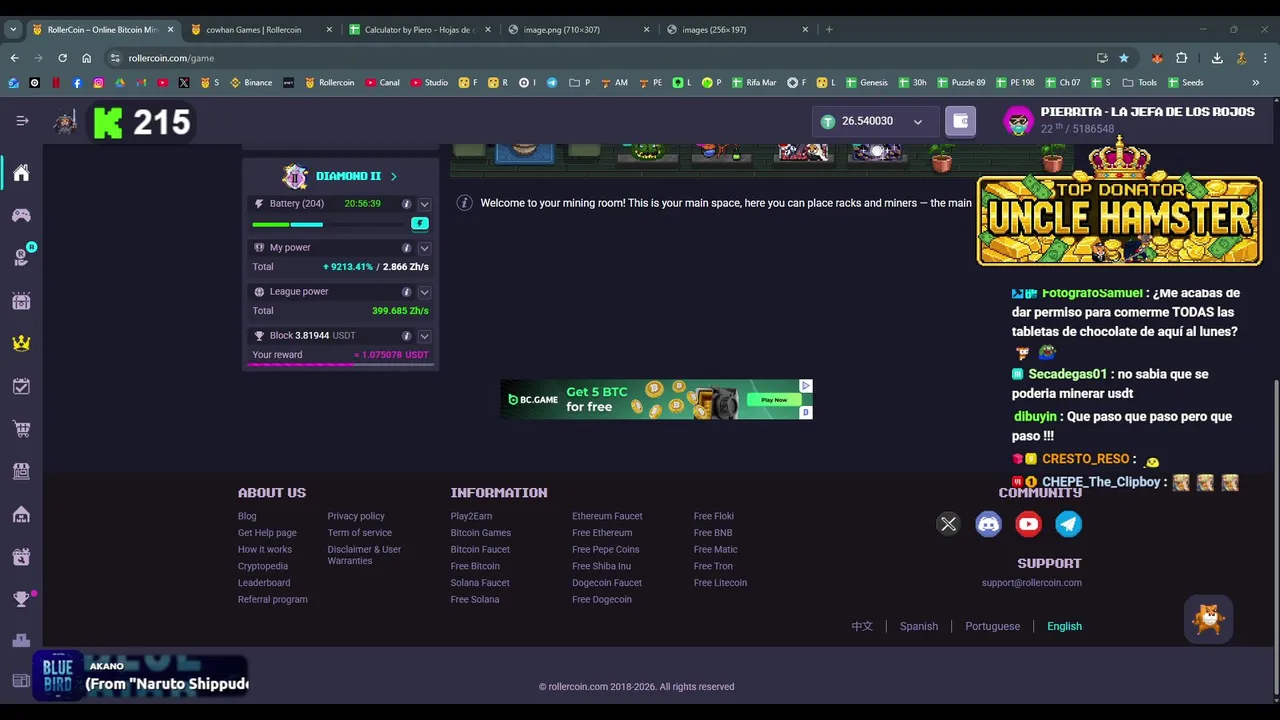Viewport: 1280px width, 720px height.
Task: Open the Genesis bookmark
Action: [865, 83]
